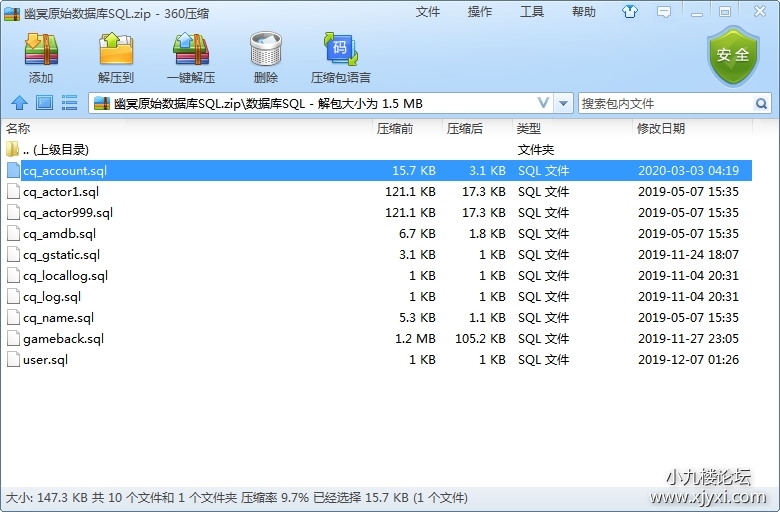This screenshot has height=512, width=780.
Task: Switch to the large icon view
Action: point(44,103)
